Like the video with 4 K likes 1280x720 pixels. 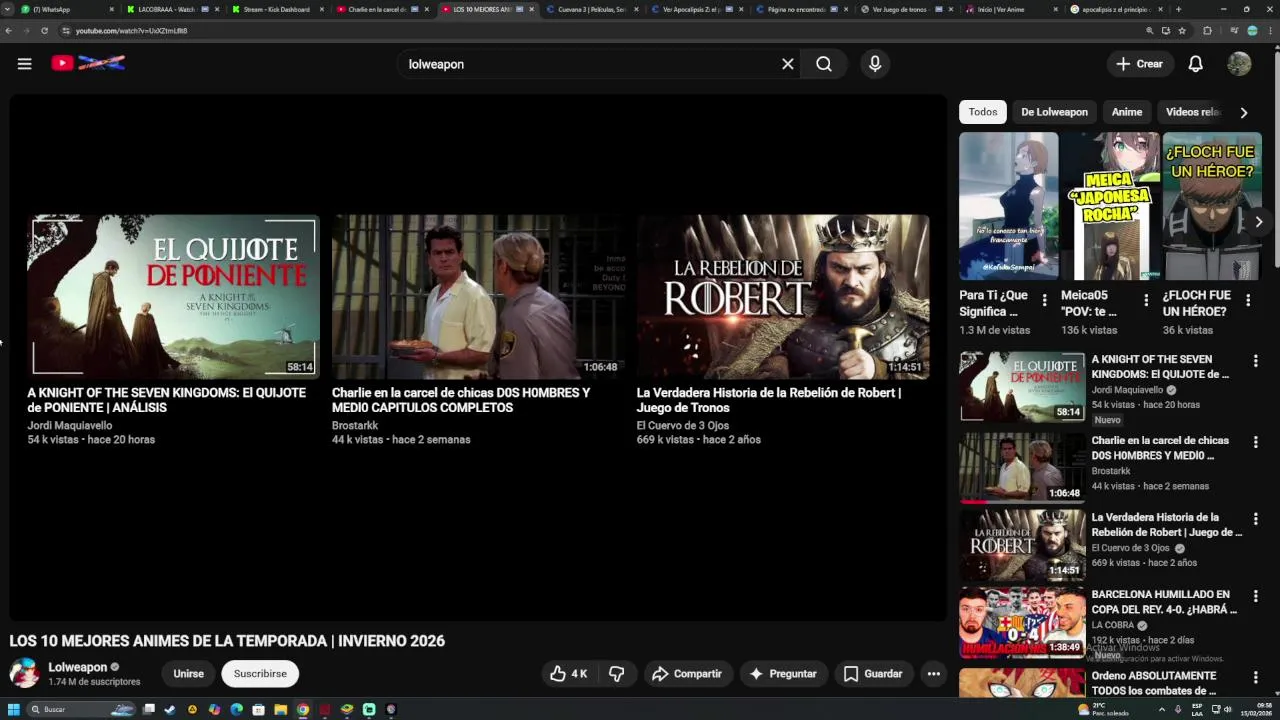568,674
